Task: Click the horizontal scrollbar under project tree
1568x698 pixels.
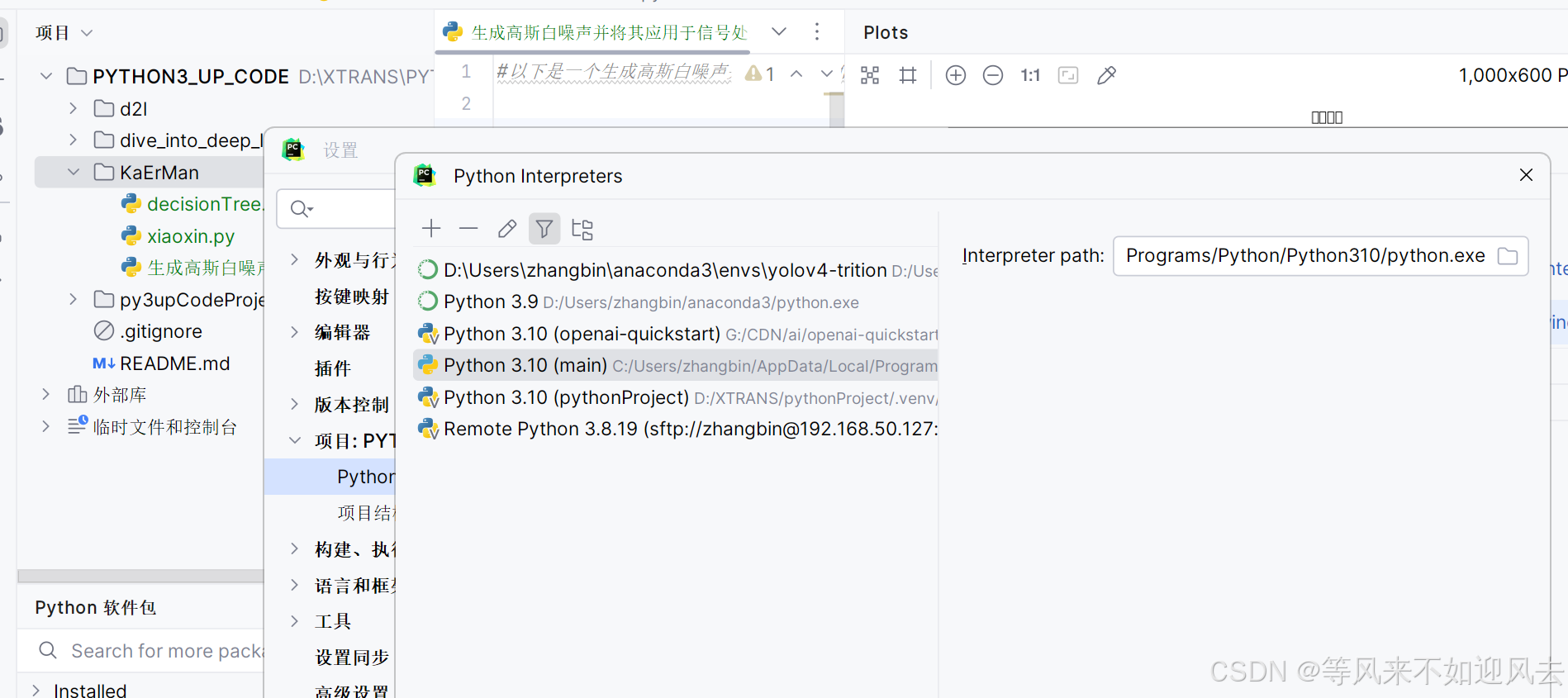Action: [x=140, y=576]
